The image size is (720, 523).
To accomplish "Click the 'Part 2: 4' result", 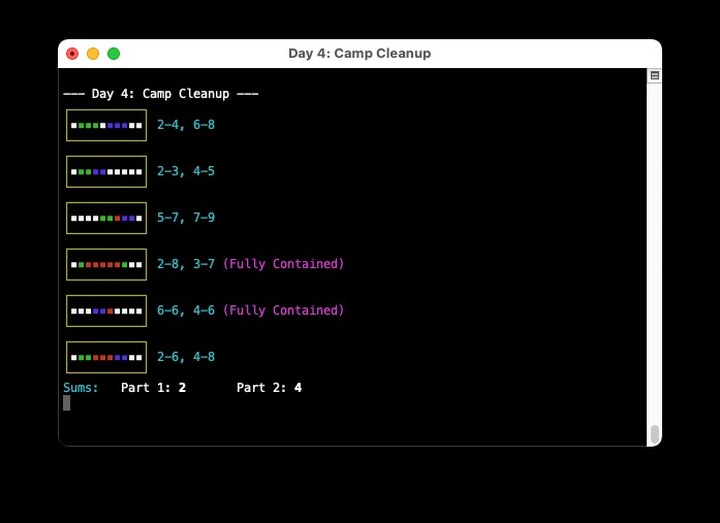I will (269, 388).
